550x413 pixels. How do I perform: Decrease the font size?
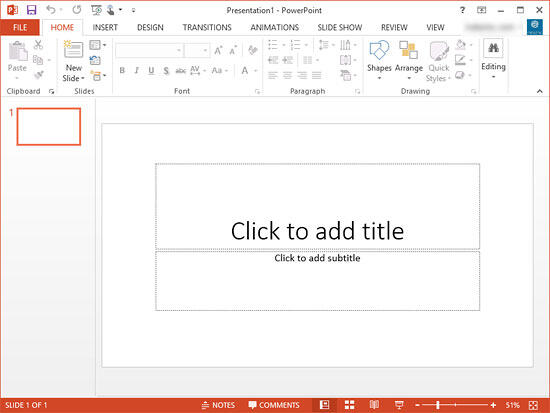pos(233,51)
